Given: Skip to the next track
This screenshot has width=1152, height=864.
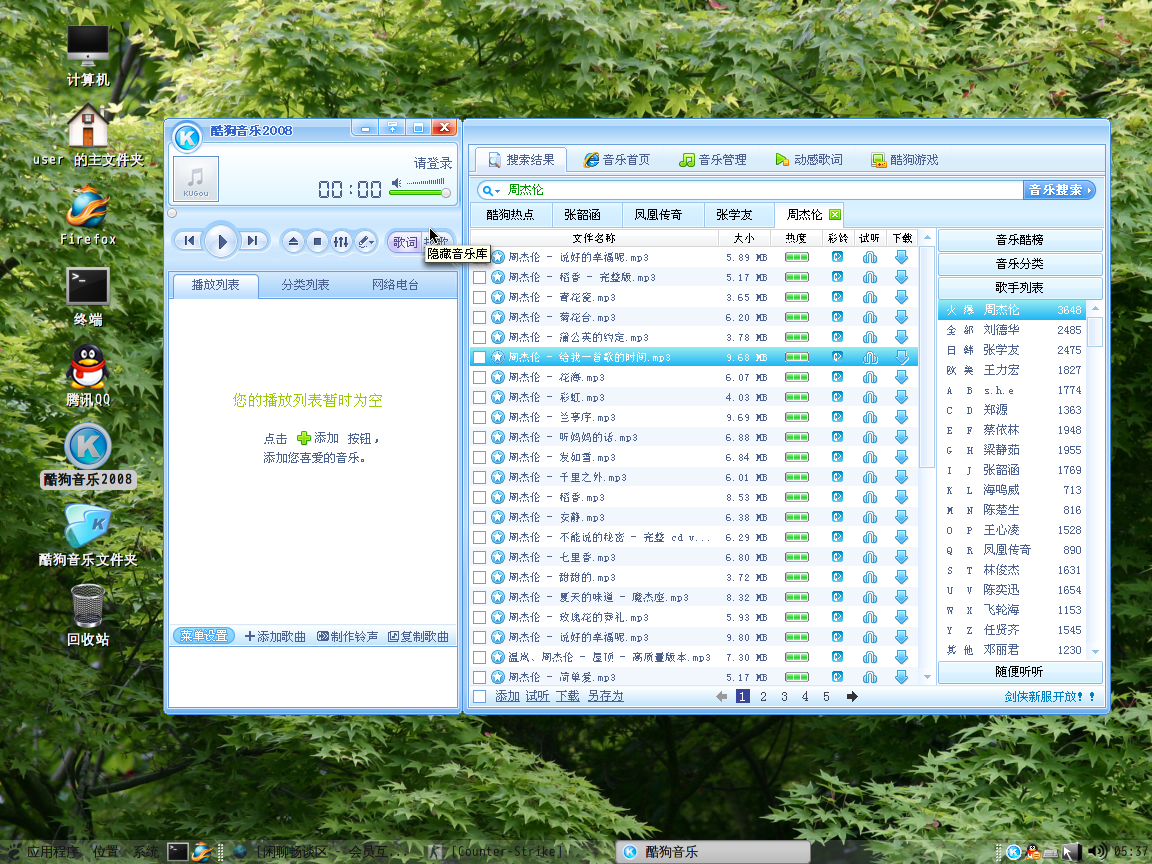Looking at the screenshot, I should (253, 240).
